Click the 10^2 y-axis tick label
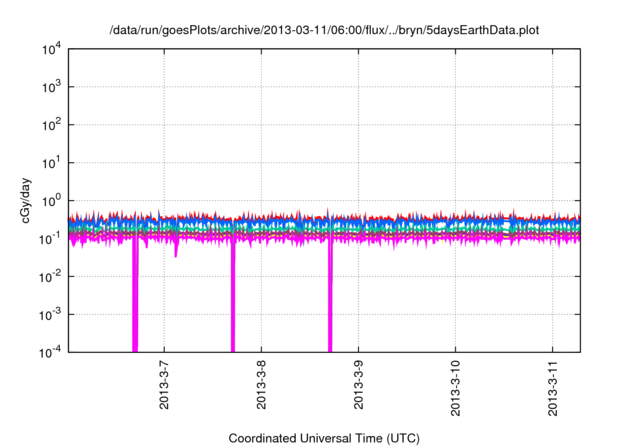This screenshot has height=448, width=640. 51,125
